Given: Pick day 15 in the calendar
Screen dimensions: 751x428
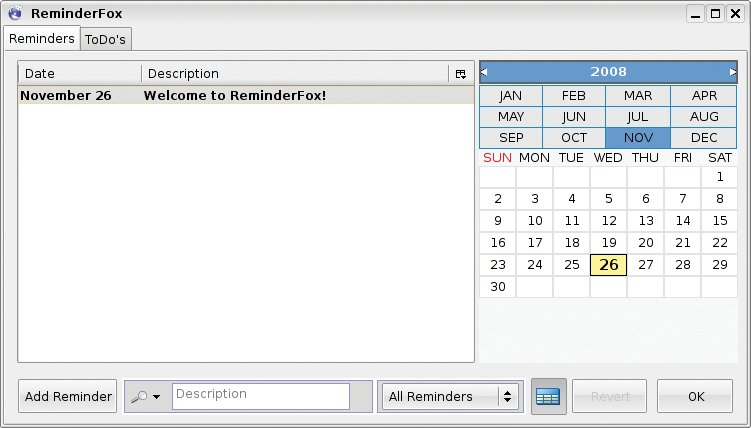Looking at the screenshot, I should click(x=719, y=221).
